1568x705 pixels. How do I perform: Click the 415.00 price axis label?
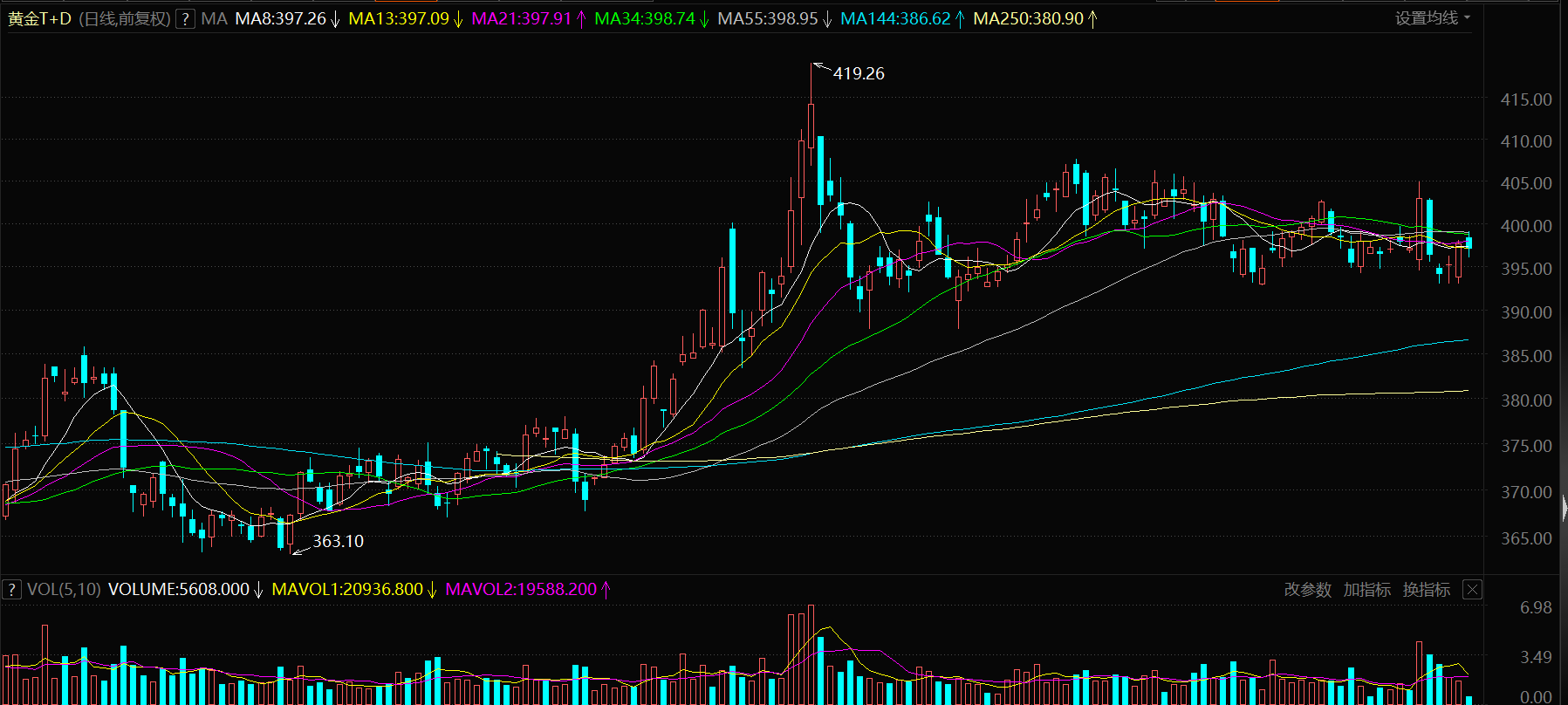(1526, 99)
